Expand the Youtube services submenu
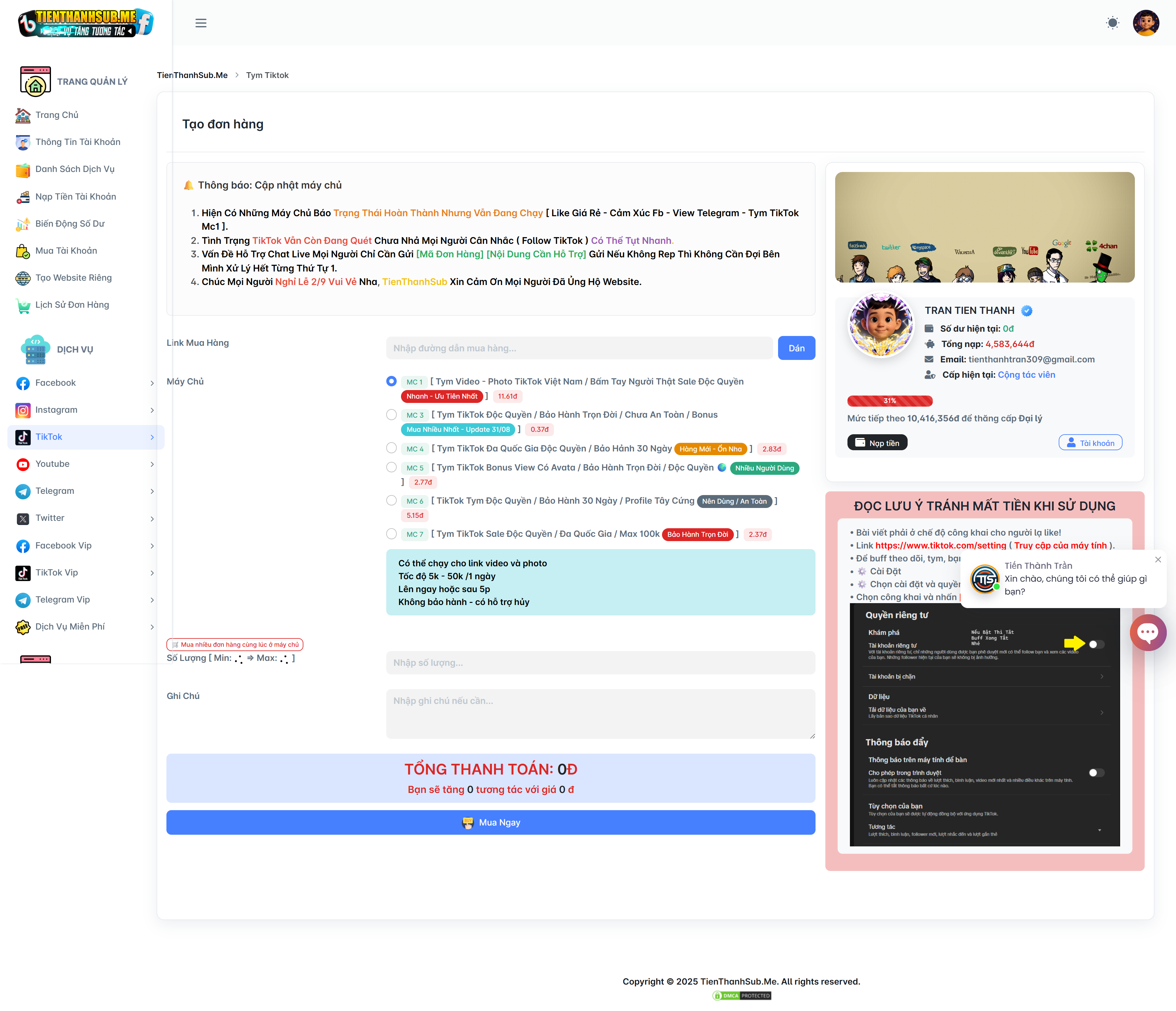Image resolution: width=1176 pixels, height=1011 pixels. click(152, 464)
